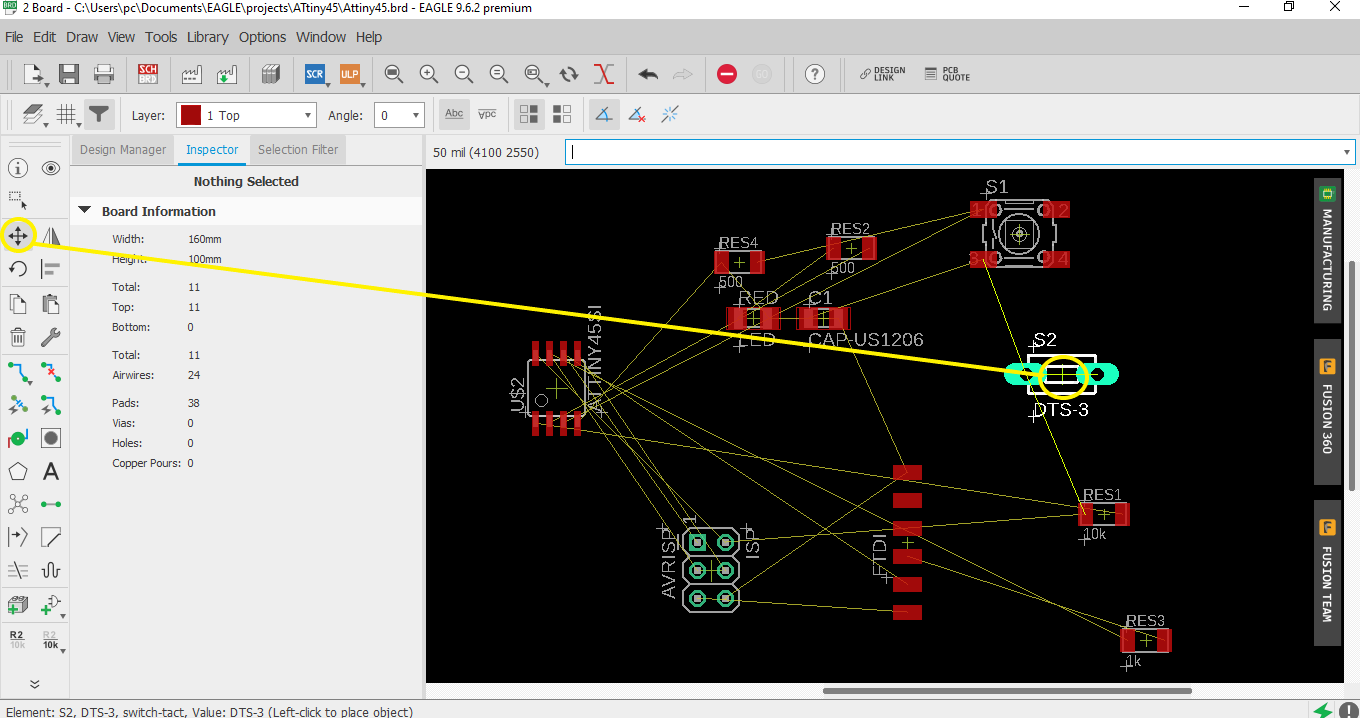Screen dimensions: 1360x718
Task: Click the red Stop command icon
Action: [727, 74]
